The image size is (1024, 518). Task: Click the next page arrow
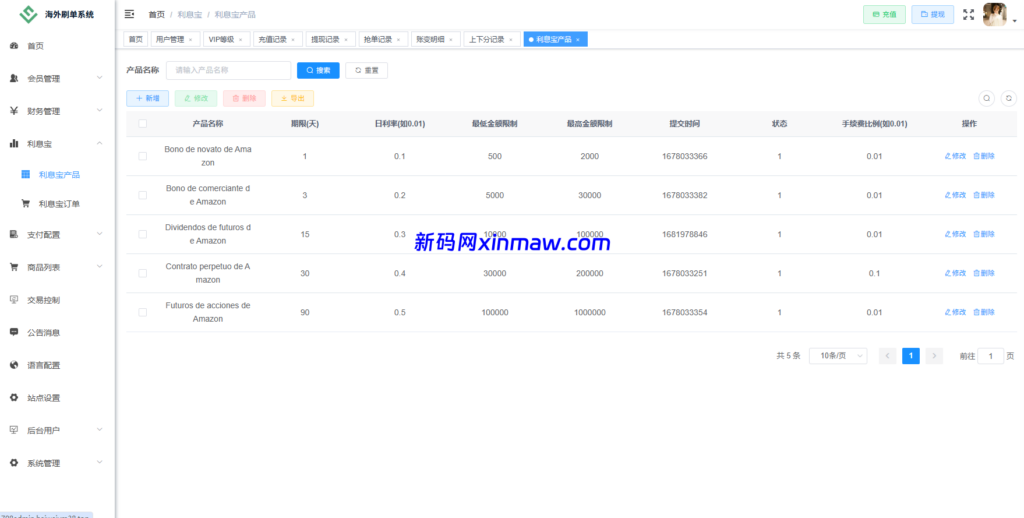coord(935,356)
